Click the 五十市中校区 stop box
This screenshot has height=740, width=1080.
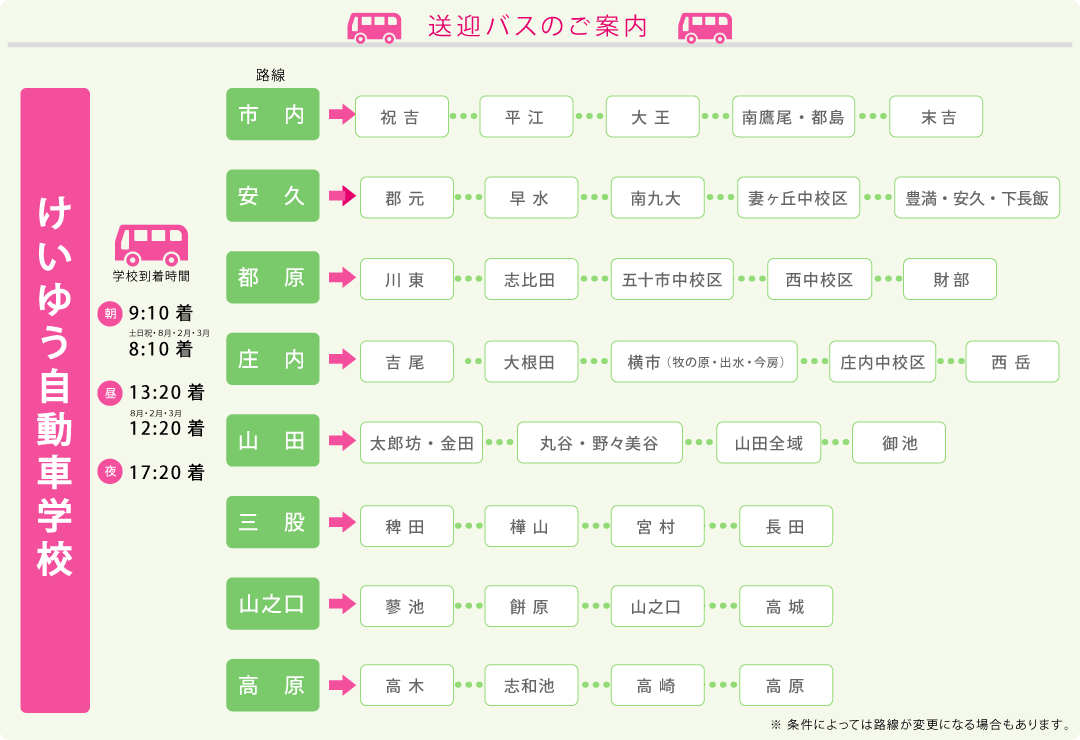672,280
